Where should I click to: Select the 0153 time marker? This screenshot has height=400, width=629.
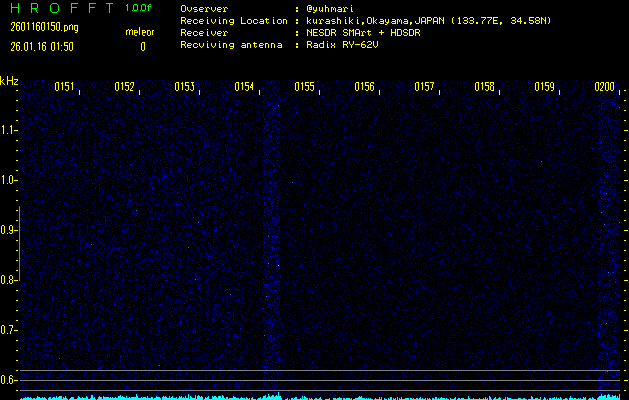point(184,87)
